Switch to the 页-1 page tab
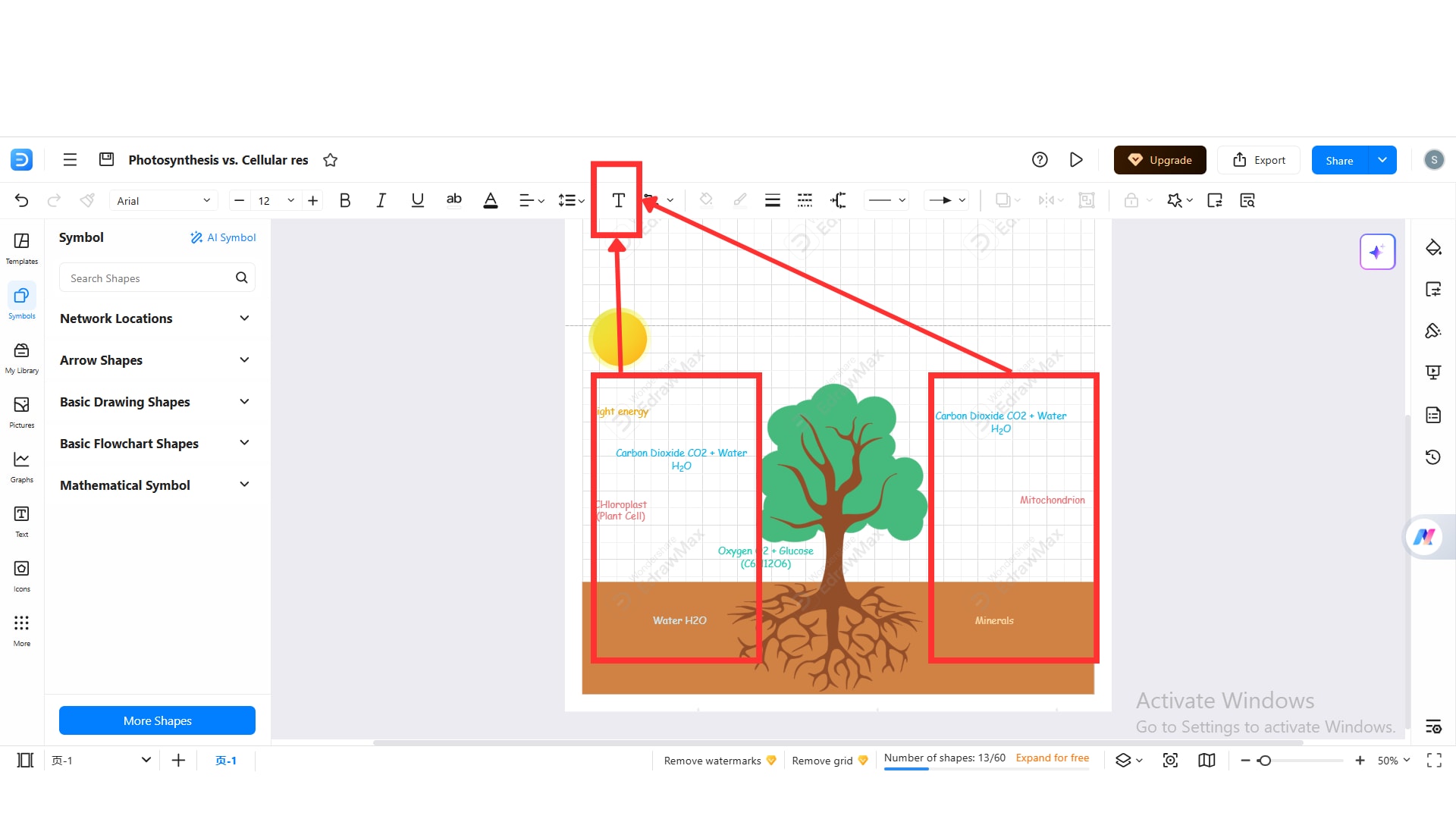 [225, 761]
